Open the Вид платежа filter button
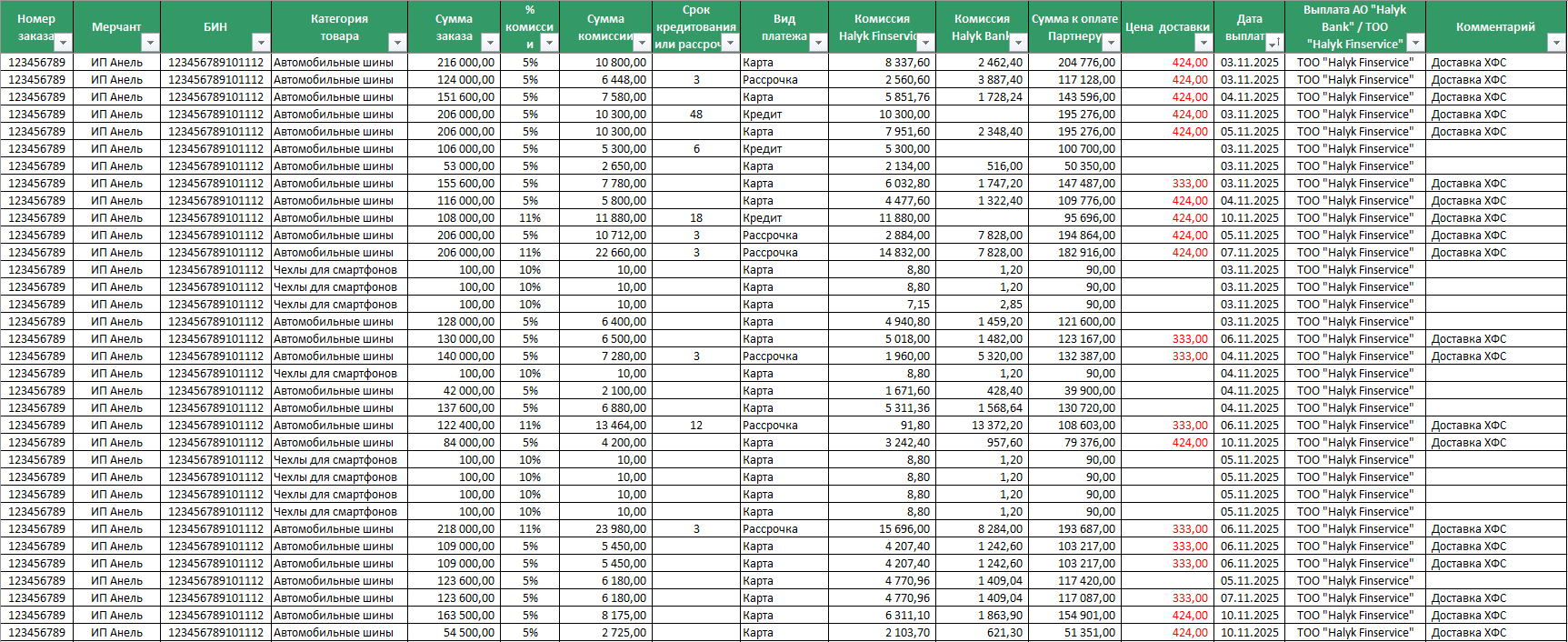This screenshot has height=642, width=1568. [x=818, y=43]
